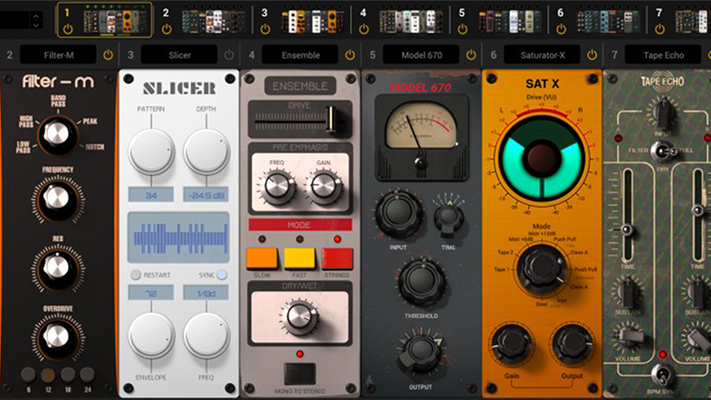Open the Tape Echo module selector
The width and height of the screenshot is (711, 400).
coord(663,55)
